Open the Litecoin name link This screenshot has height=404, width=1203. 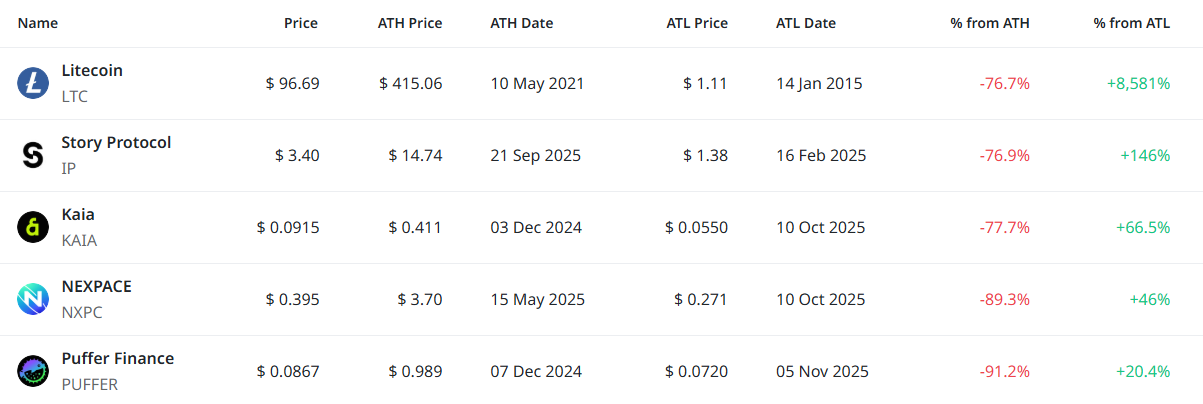(x=92, y=71)
